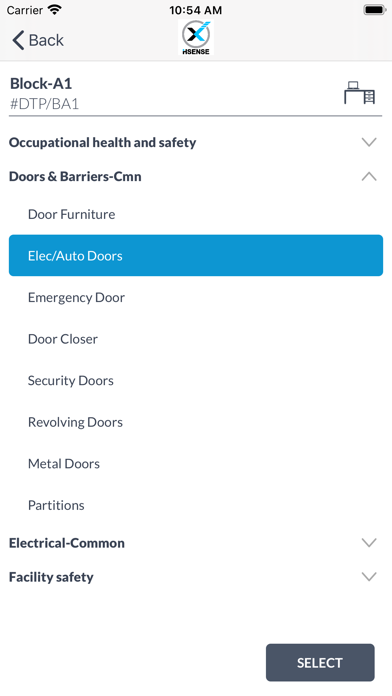This screenshot has width=392, height=696.
Task: Expand Occupational health and safety chevron
Action: point(369,142)
